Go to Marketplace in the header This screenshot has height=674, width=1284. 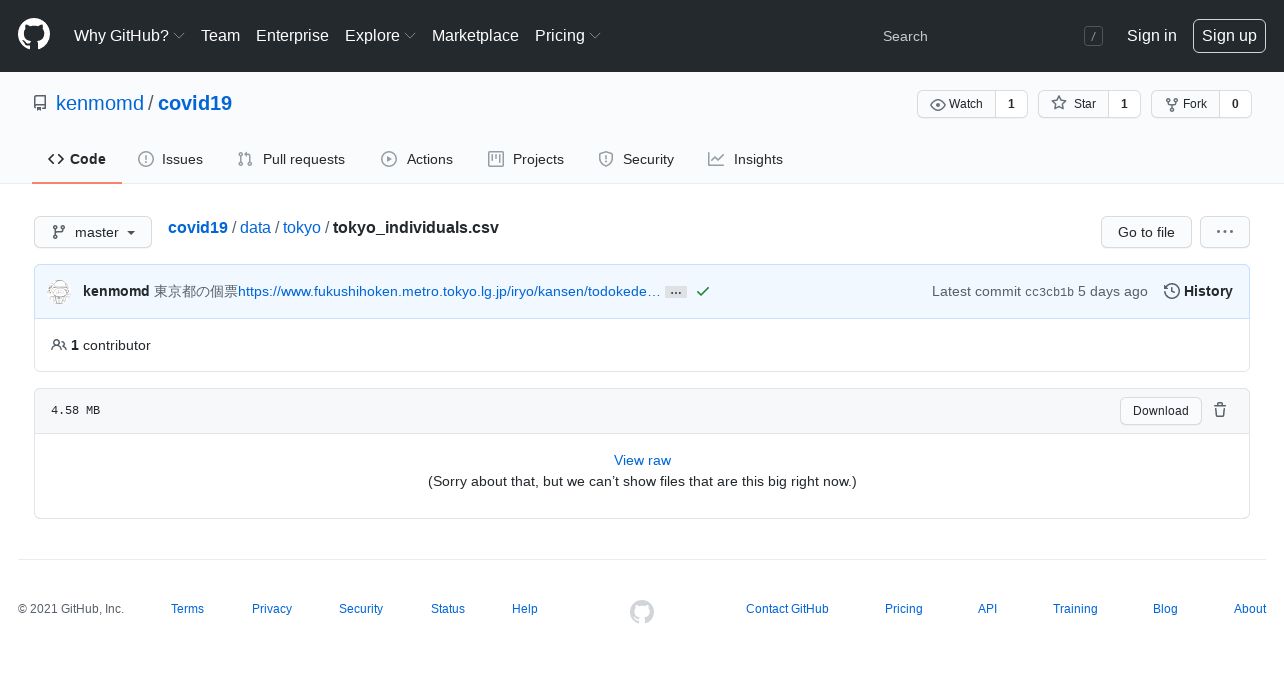click(475, 36)
